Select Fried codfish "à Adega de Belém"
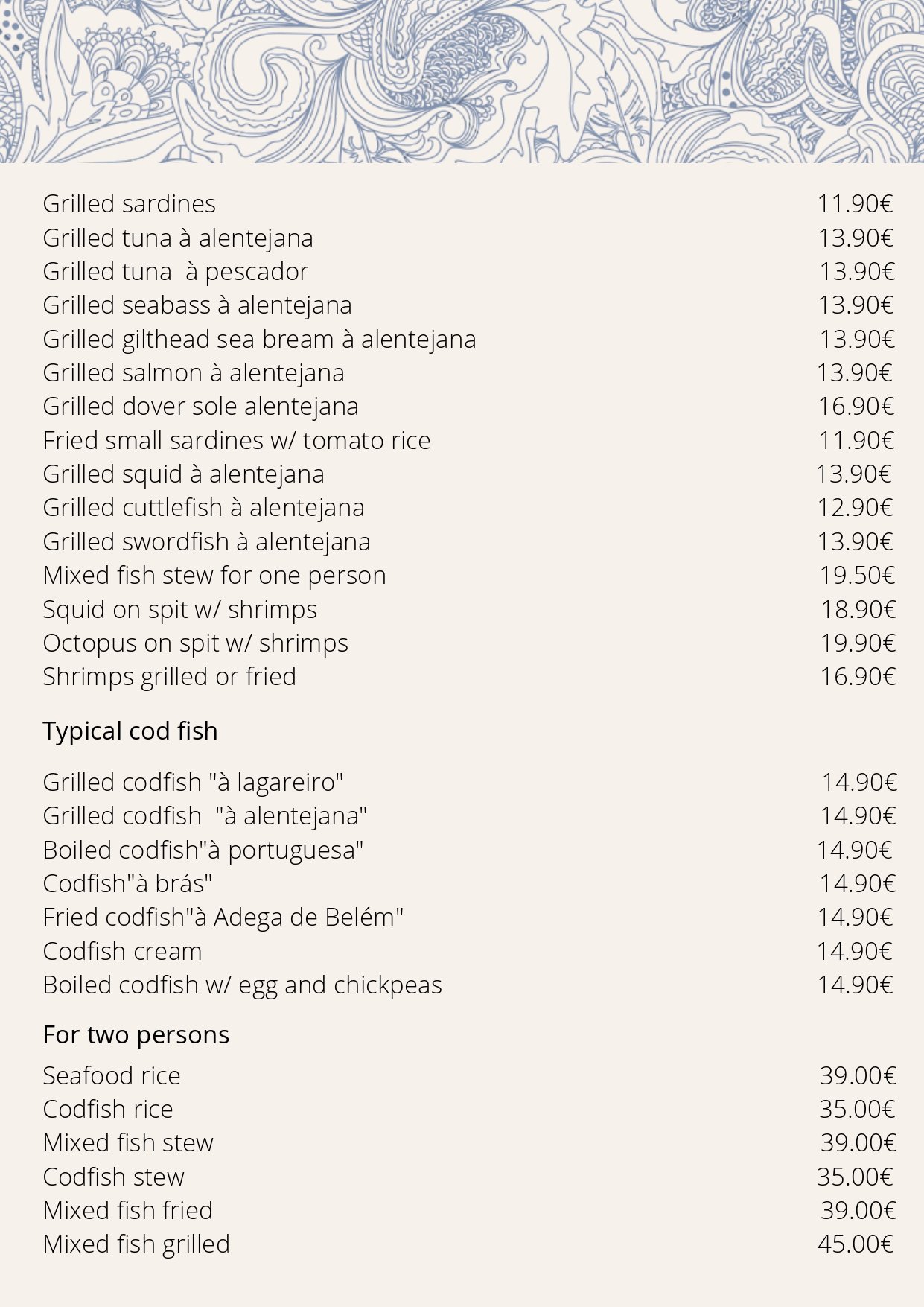The height and width of the screenshot is (1307, 924). tap(223, 918)
